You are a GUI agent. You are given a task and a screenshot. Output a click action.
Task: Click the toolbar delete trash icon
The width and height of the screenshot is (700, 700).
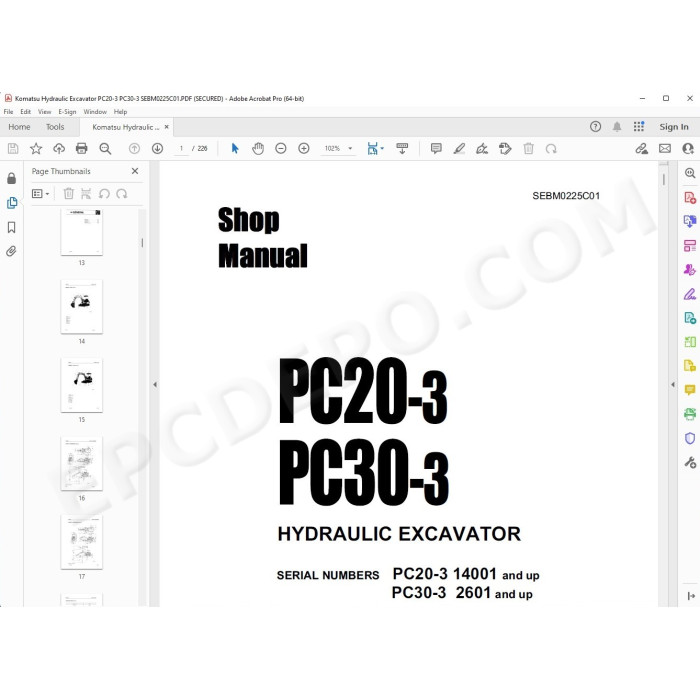(x=529, y=149)
